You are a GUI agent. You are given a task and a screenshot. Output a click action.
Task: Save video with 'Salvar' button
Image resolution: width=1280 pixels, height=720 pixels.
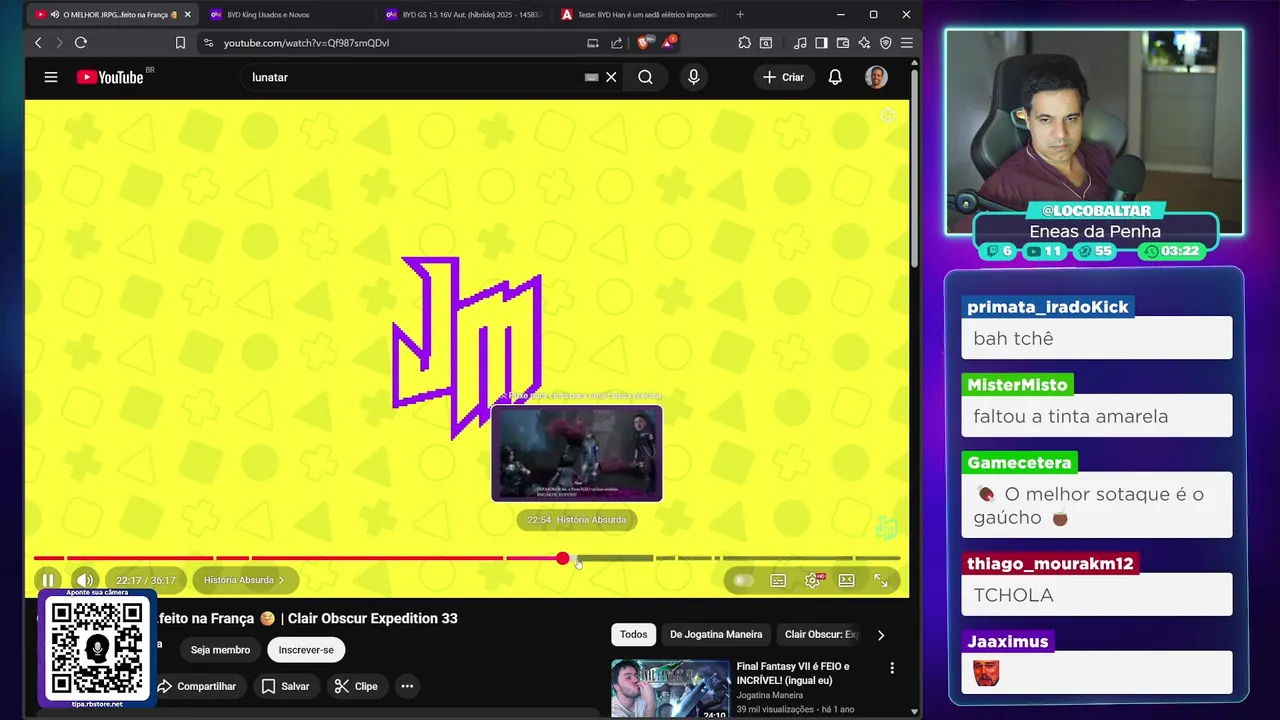[x=285, y=686]
